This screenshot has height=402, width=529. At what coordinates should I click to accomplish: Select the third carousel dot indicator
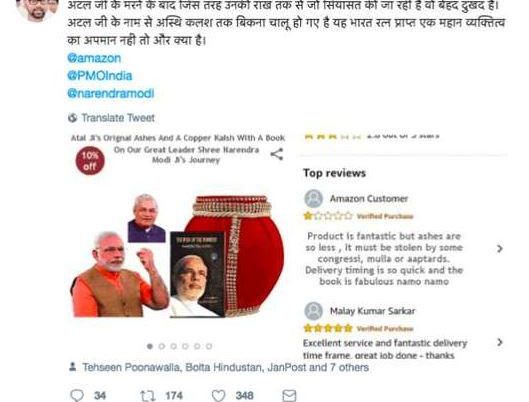(x=174, y=346)
